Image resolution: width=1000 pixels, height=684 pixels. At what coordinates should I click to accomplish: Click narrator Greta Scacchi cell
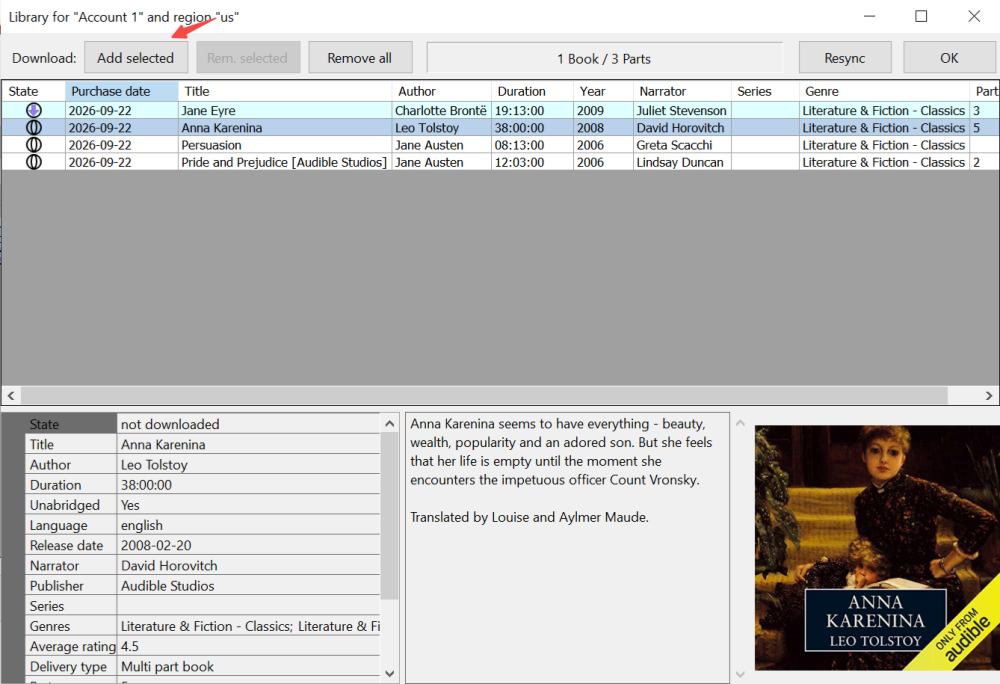click(x=682, y=145)
